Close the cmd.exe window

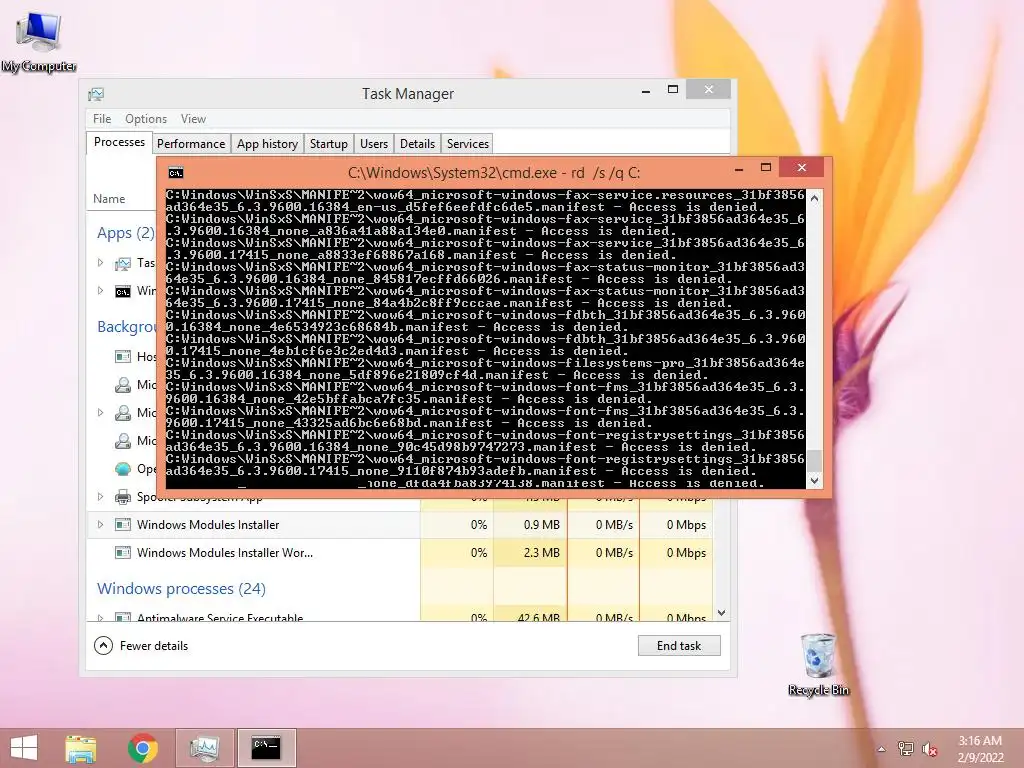802,167
